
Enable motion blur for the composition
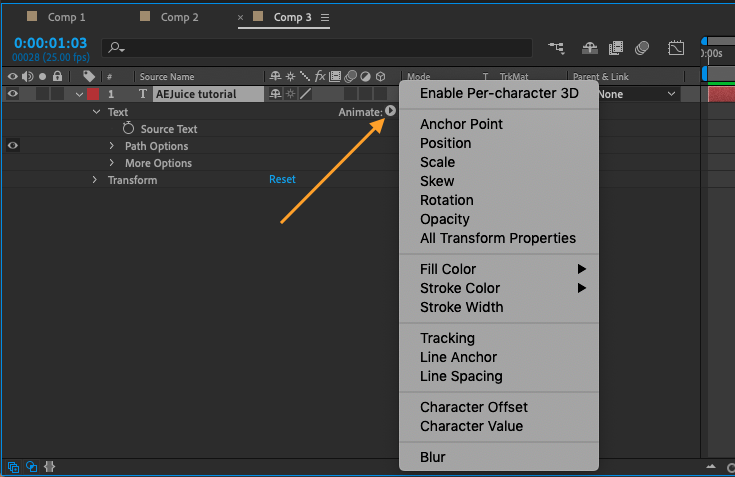point(642,47)
